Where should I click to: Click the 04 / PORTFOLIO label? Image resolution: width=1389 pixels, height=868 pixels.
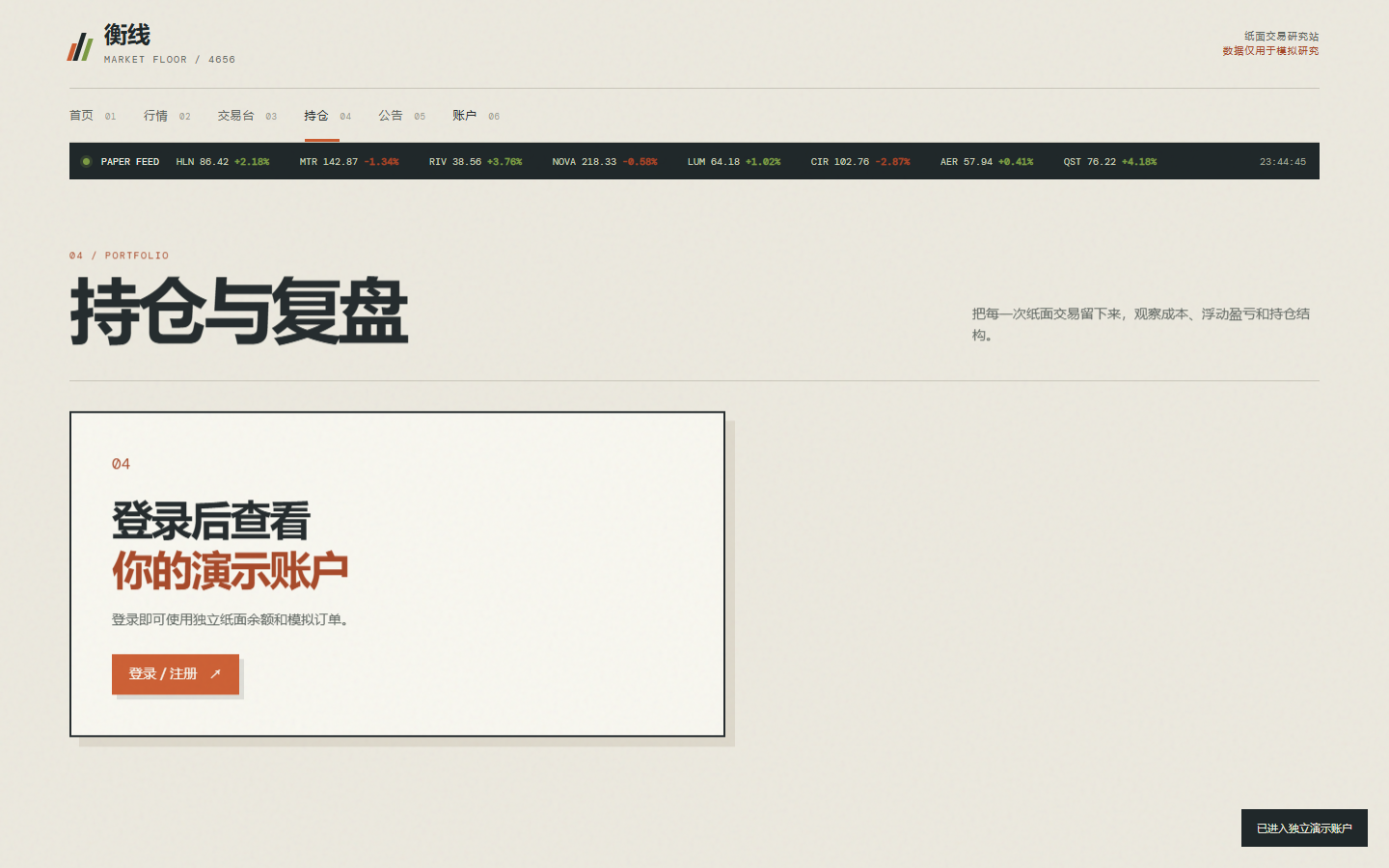[x=119, y=256]
